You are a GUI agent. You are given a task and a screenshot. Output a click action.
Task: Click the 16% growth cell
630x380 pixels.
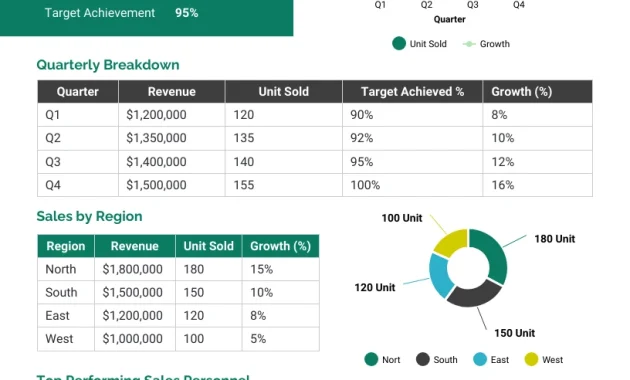coord(537,185)
